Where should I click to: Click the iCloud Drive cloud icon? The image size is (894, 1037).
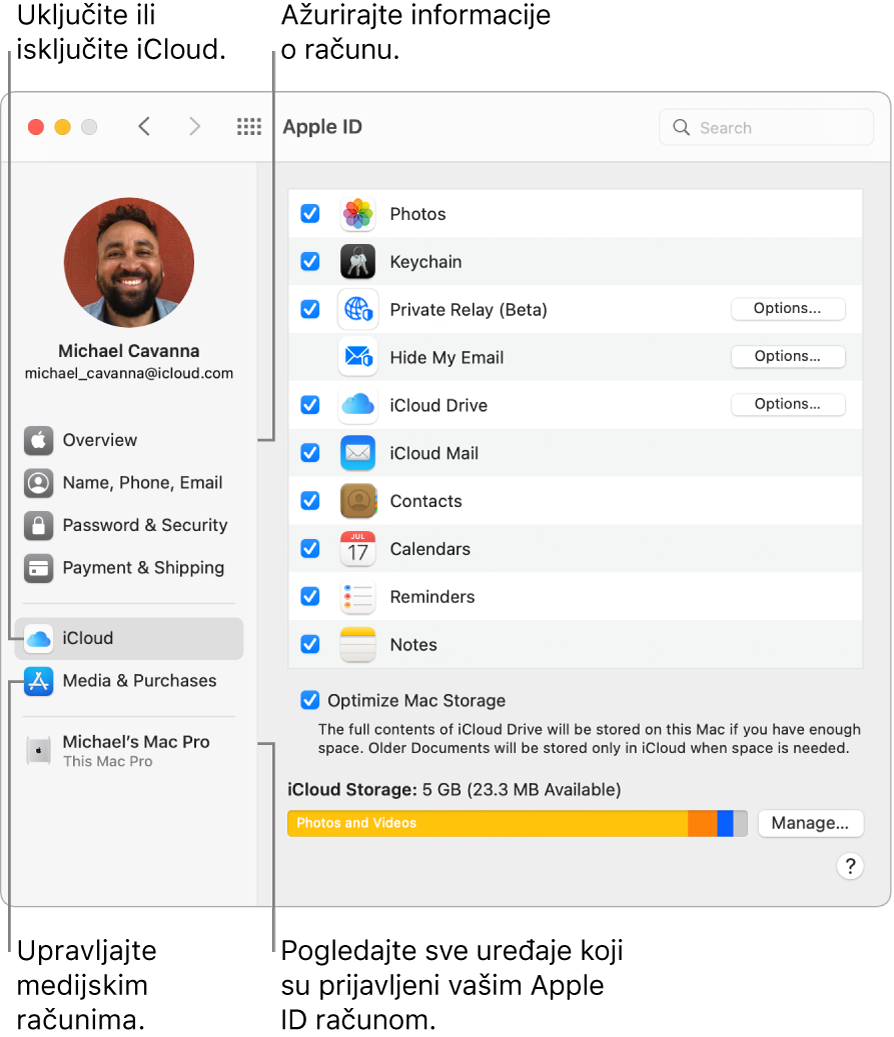click(357, 405)
